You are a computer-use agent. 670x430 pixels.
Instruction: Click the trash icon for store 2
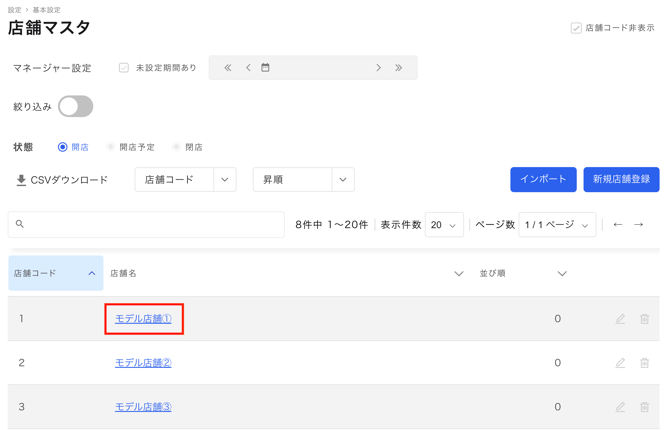[x=644, y=363]
